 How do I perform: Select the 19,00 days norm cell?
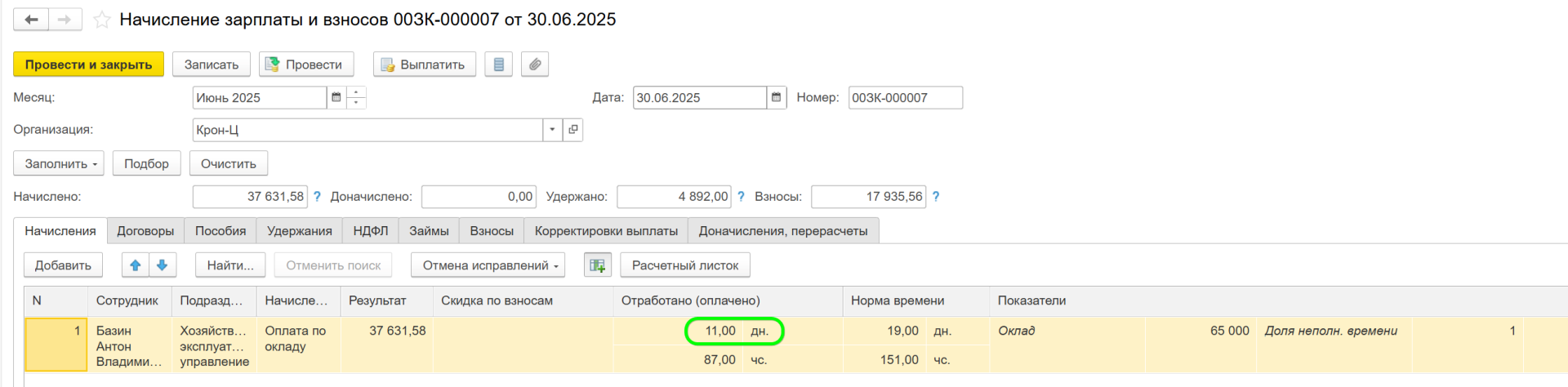[x=884, y=331]
